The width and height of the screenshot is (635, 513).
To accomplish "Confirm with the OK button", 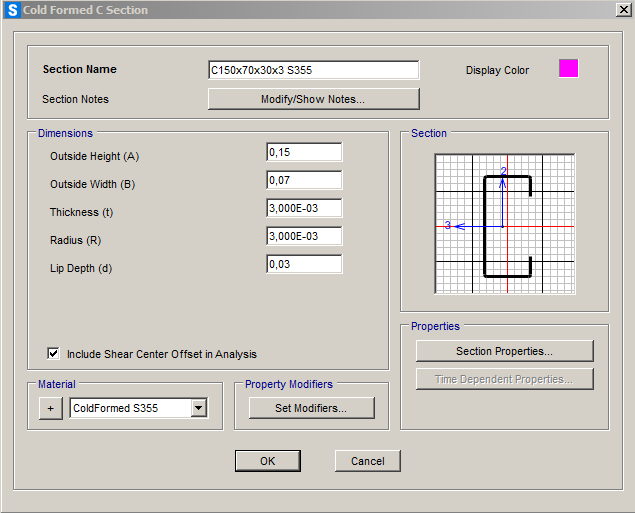I will [267, 461].
